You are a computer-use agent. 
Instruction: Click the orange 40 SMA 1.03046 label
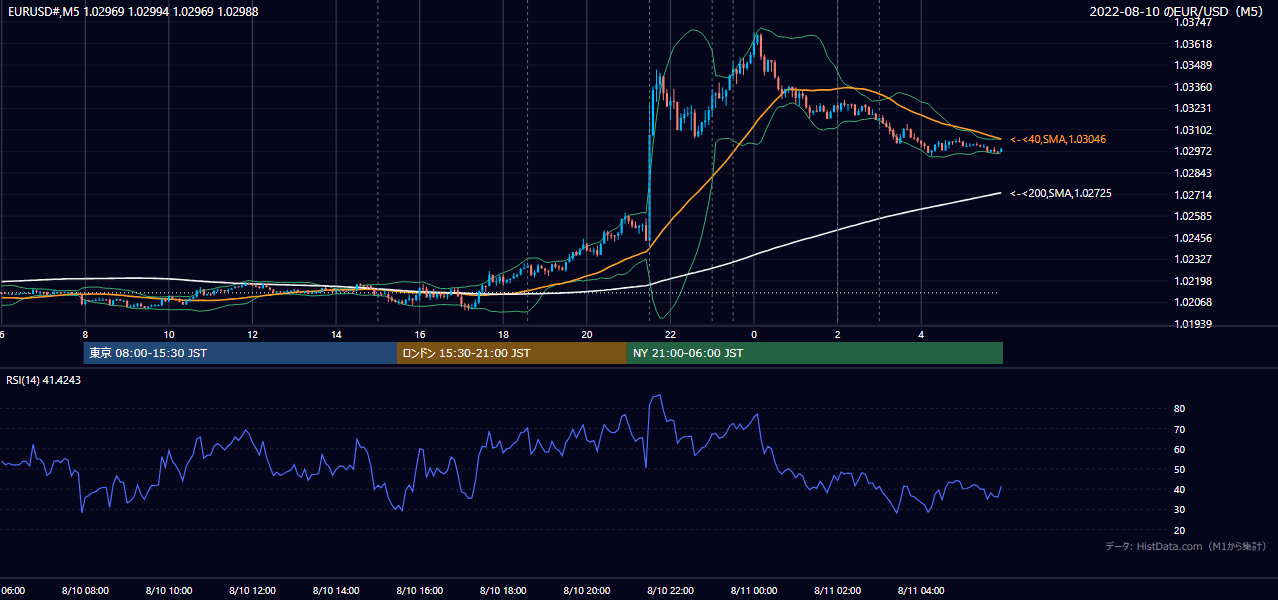click(x=1058, y=139)
